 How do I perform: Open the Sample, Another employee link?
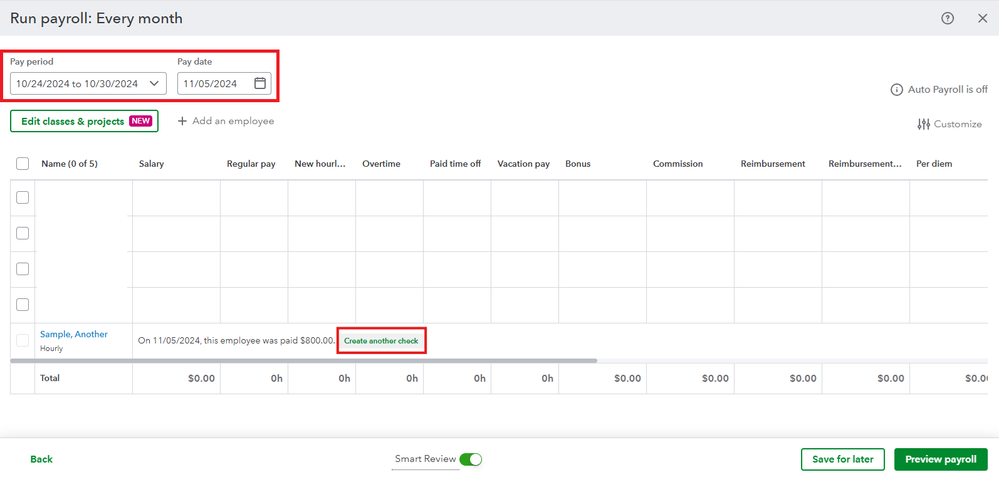coord(74,334)
